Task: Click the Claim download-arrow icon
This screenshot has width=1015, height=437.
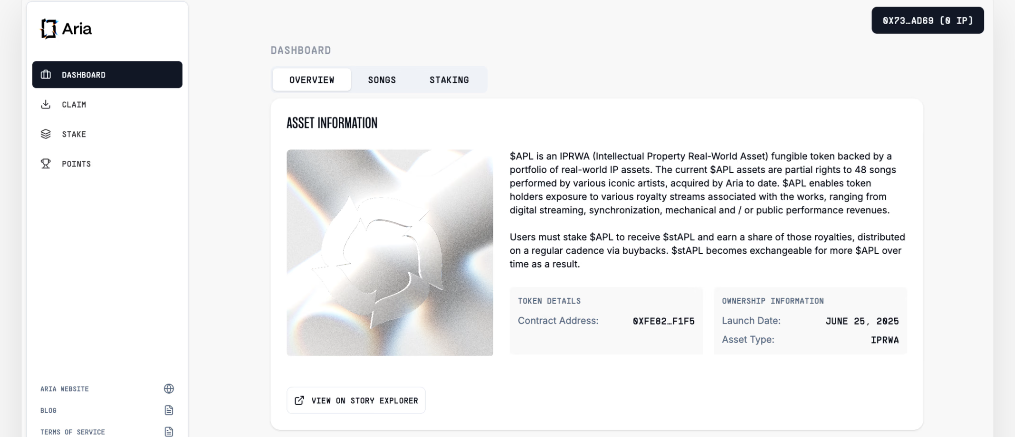Action: pyautogui.click(x=46, y=104)
